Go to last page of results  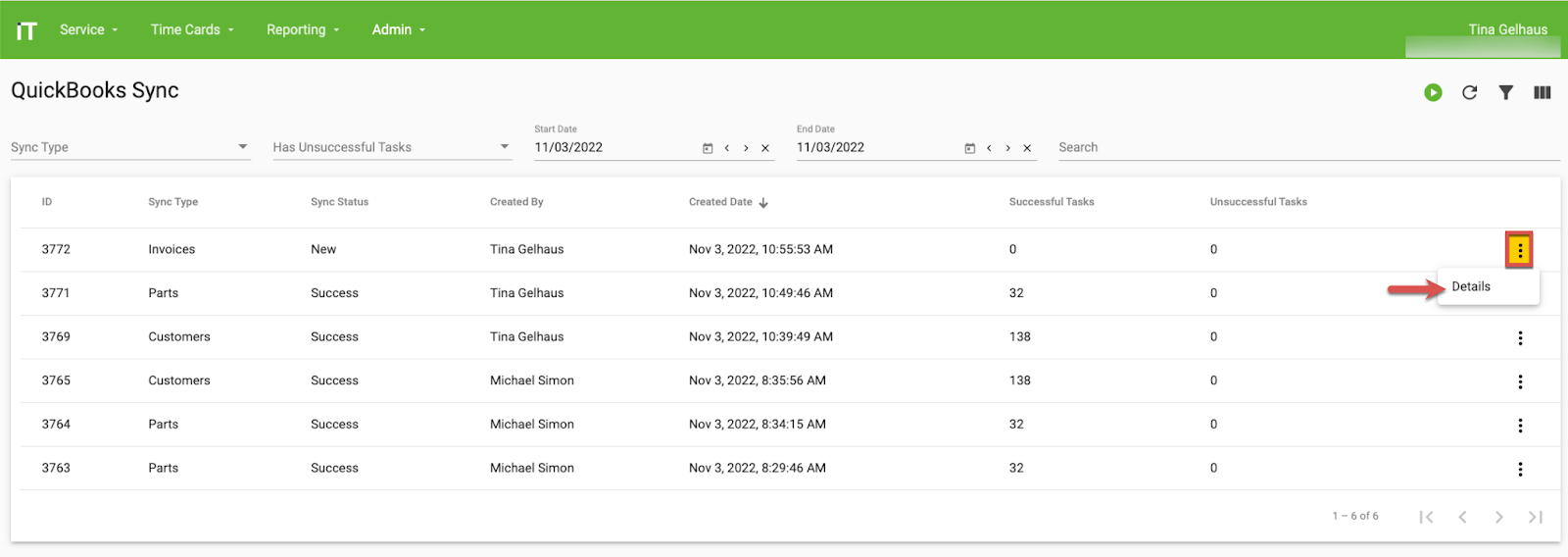(1536, 517)
